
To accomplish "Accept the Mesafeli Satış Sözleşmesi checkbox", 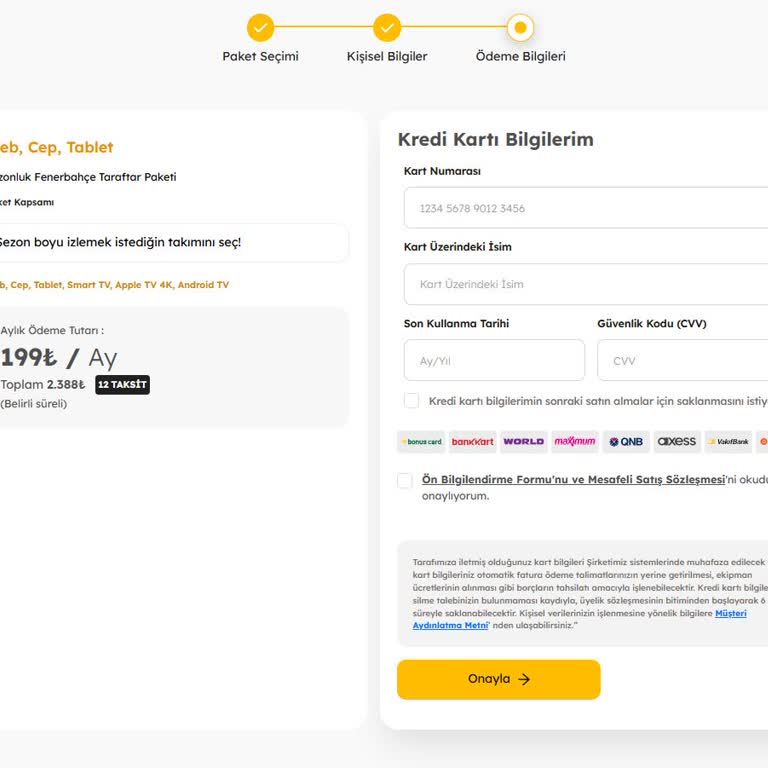I will [405, 480].
